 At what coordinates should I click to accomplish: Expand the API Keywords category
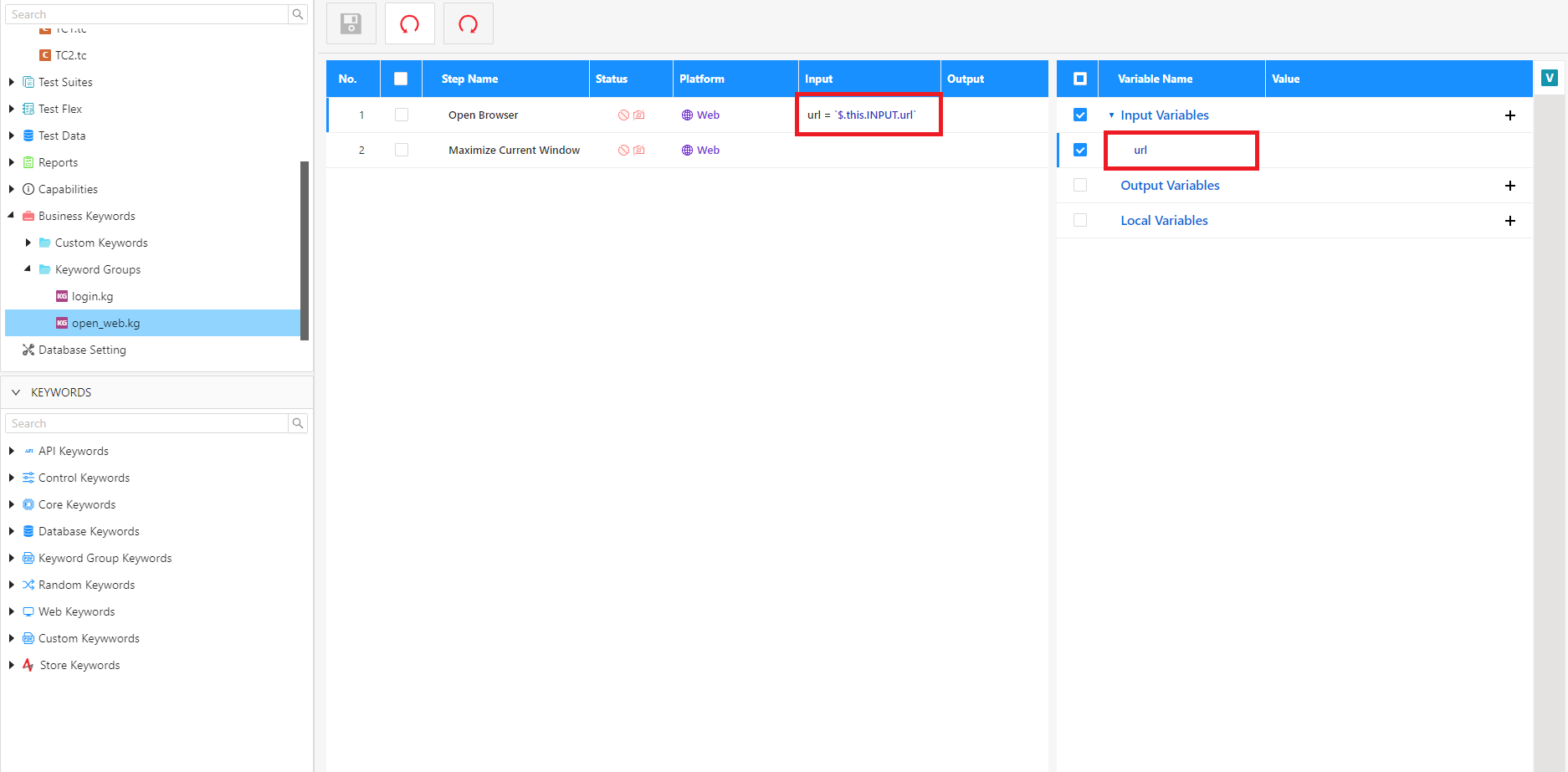click(x=12, y=451)
